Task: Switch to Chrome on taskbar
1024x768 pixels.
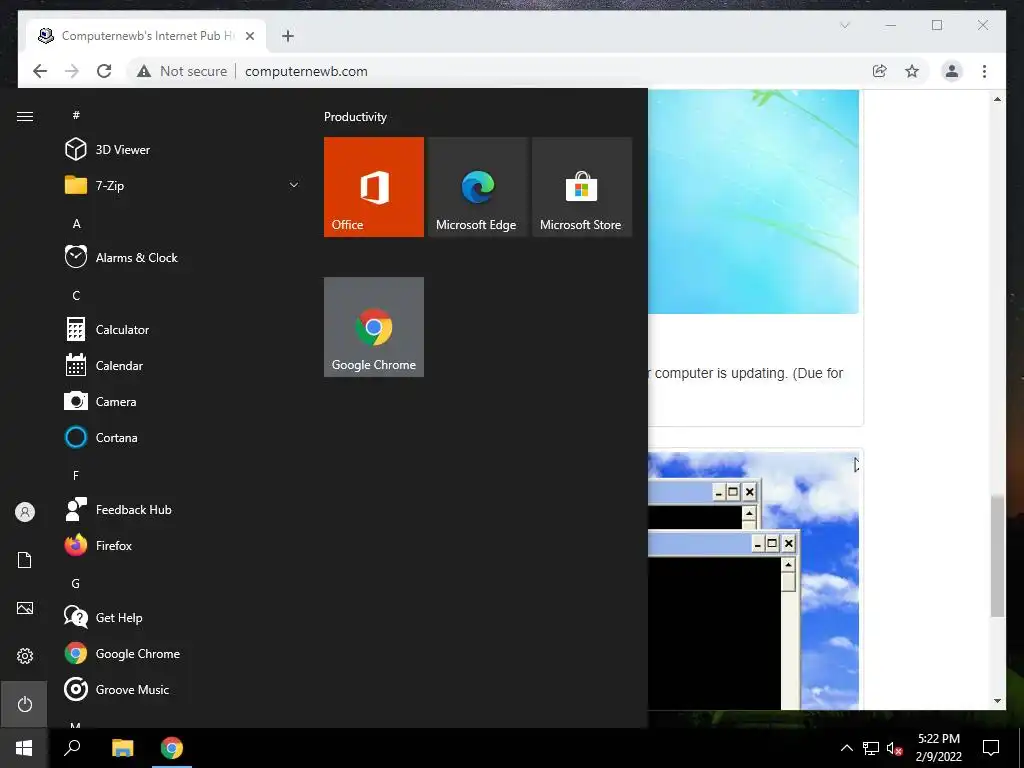Action: pos(172,748)
